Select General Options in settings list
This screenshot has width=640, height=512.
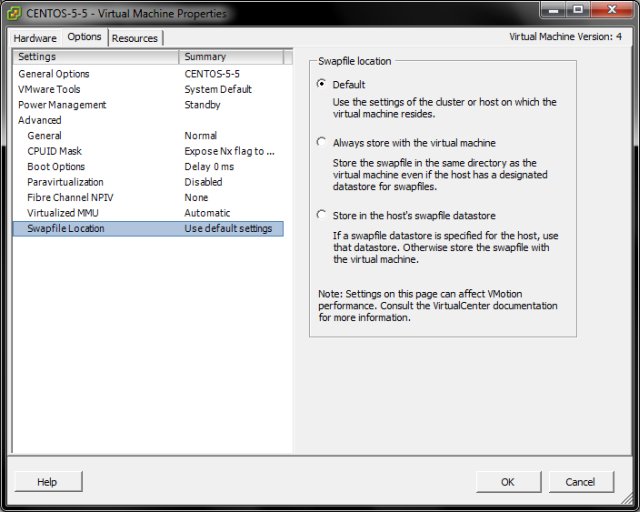click(148, 74)
